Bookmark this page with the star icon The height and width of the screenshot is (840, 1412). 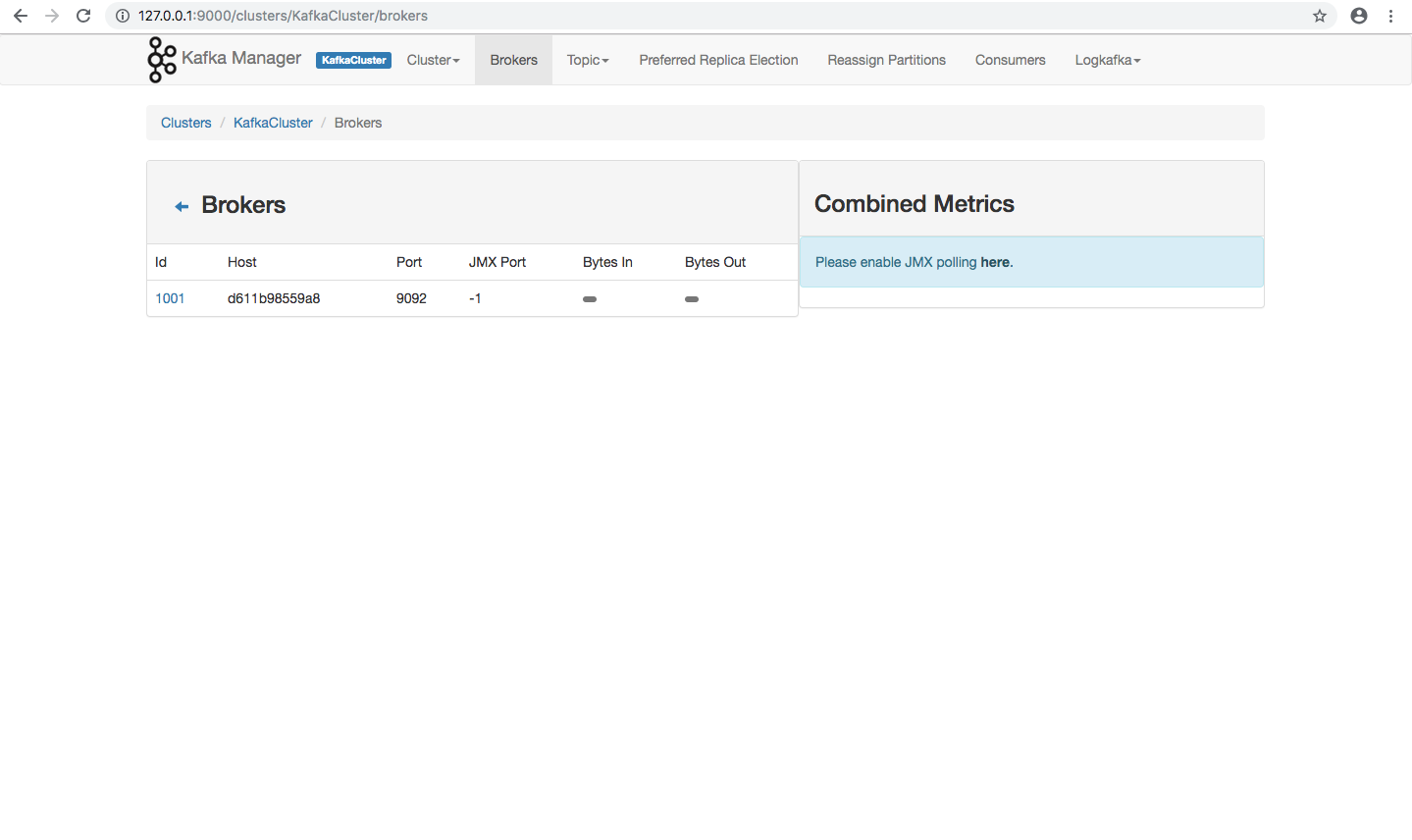(1320, 16)
